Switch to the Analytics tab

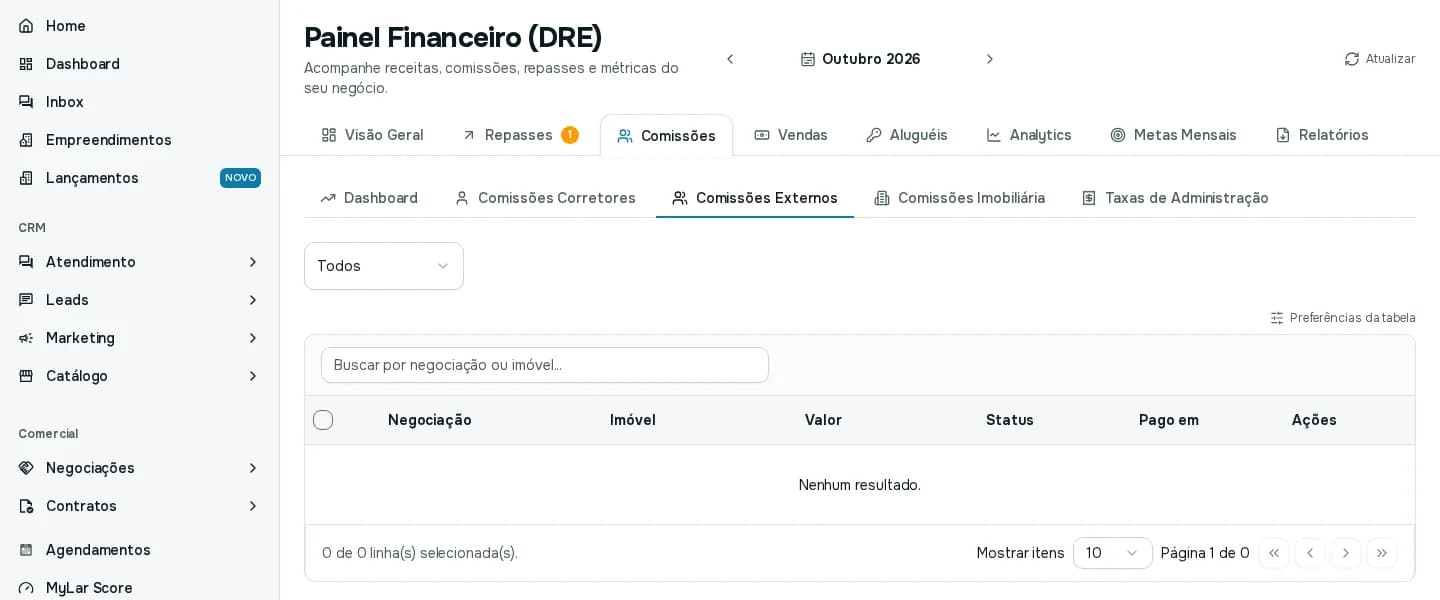click(1029, 135)
